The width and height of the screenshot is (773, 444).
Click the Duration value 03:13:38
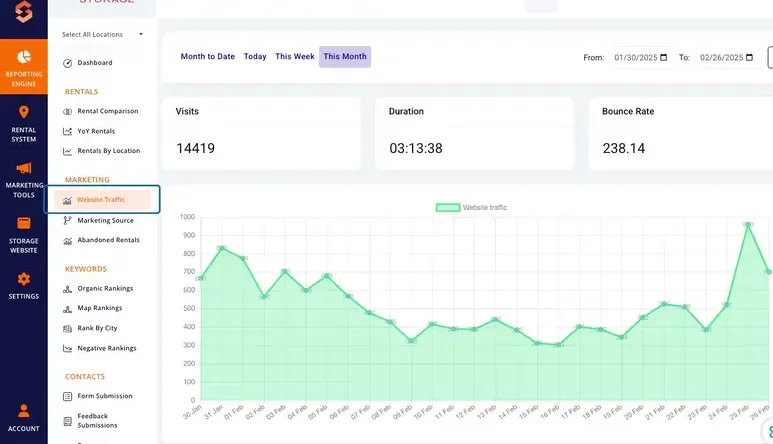click(416, 148)
